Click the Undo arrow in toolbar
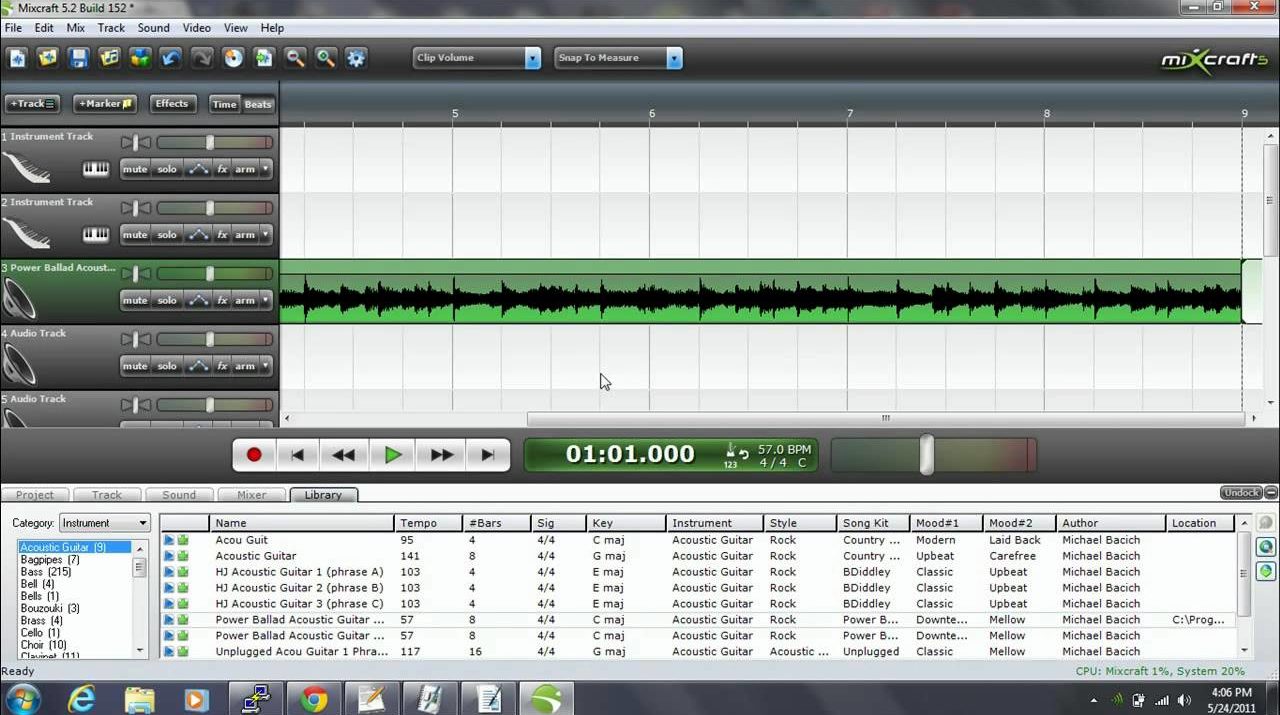This screenshot has width=1280, height=715. (171, 58)
